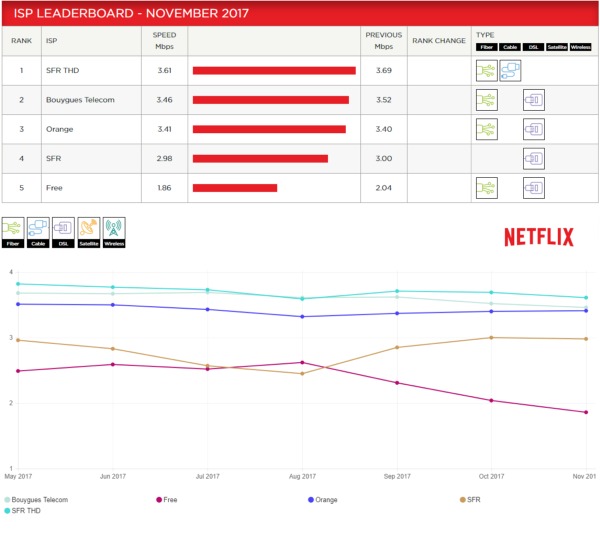This screenshot has height=534, width=600.
Task: Click the 2.04 previous speed value
Action: [x=384, y=188]
